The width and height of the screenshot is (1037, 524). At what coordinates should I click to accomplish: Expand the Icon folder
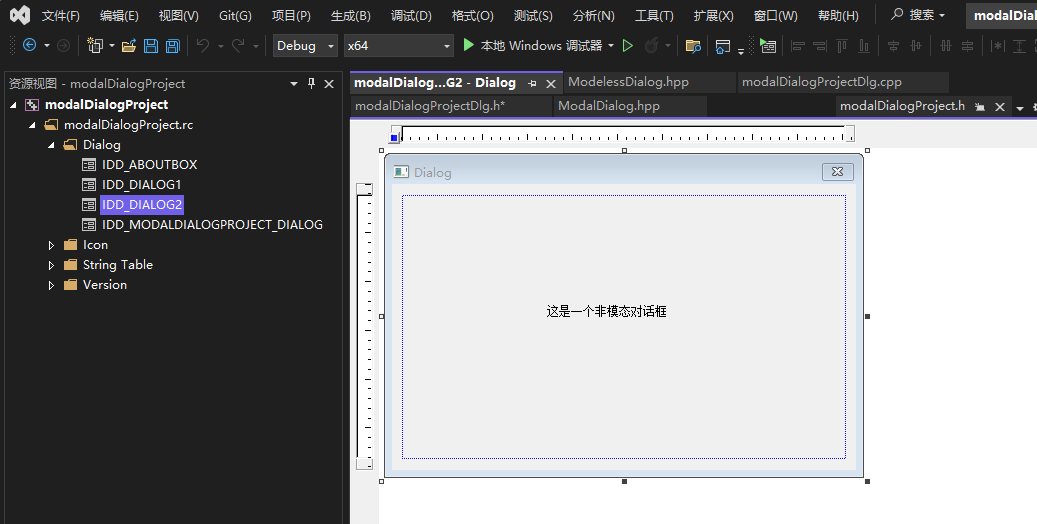(51, 245)
